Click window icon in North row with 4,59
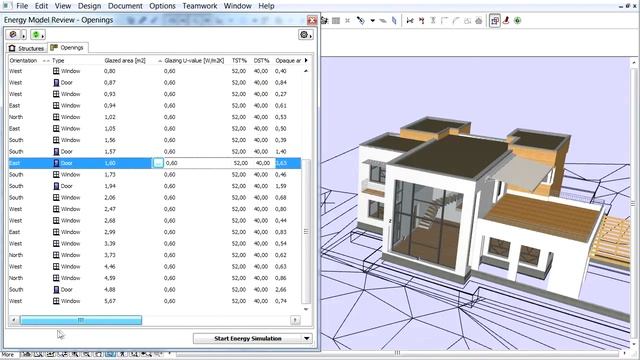Screen dimensions: 640x360 (56, 278)
